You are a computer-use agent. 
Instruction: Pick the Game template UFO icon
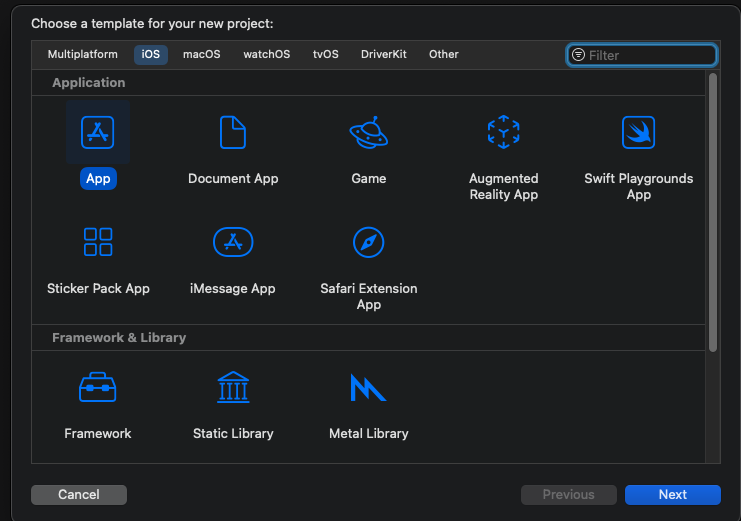tap(369, 132)
